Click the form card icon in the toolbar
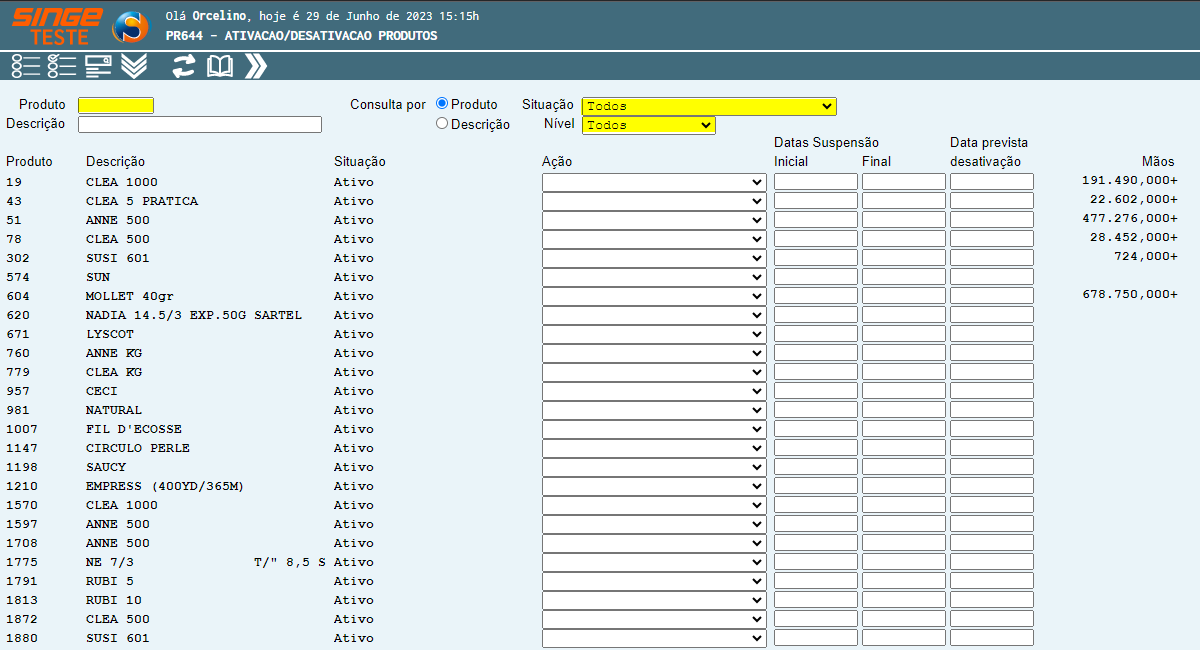1200x650 pixels. click(x=98, y=66)
